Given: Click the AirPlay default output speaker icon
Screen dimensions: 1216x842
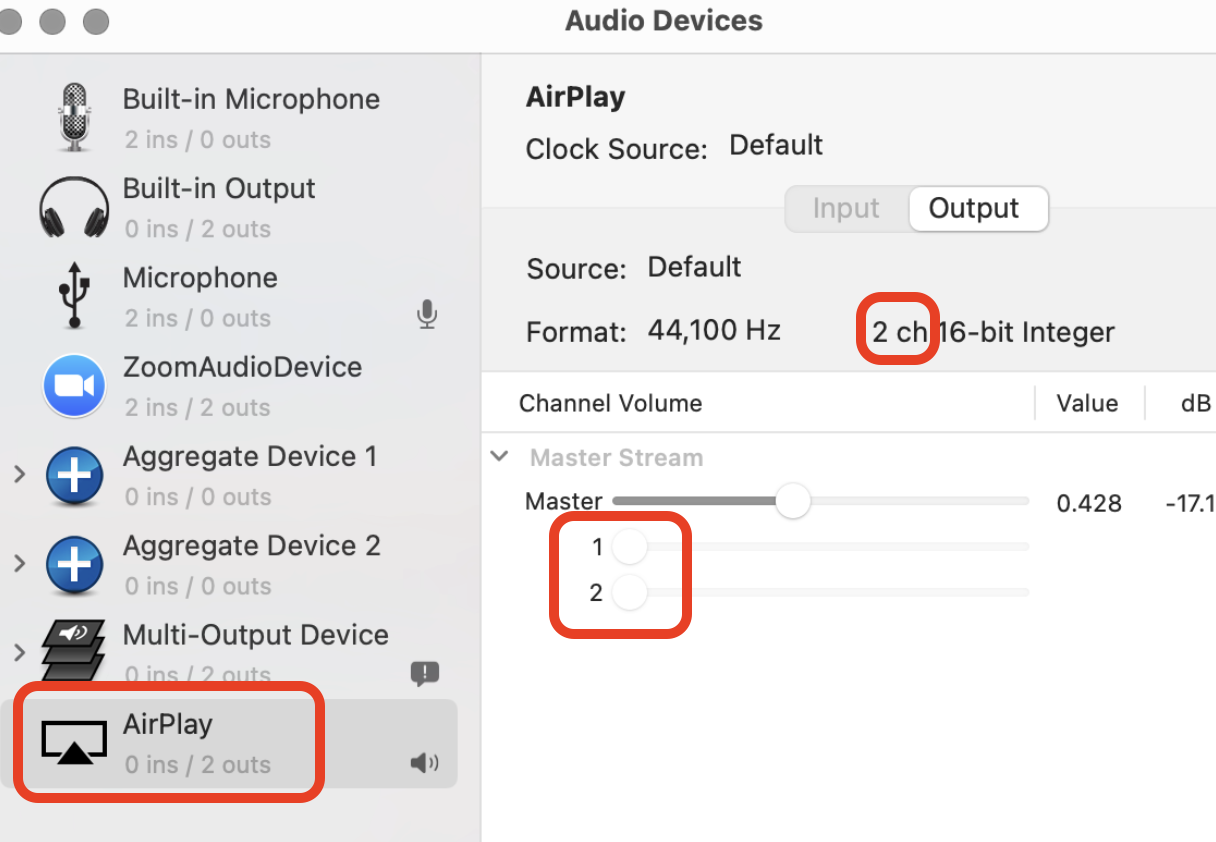Looking at the screenshot, I should coord(425,764).
